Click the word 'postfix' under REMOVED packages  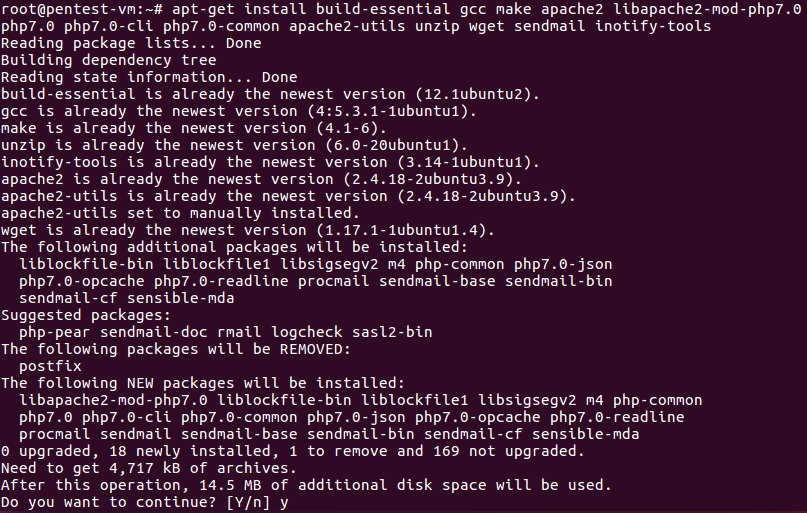click(50, 366)
